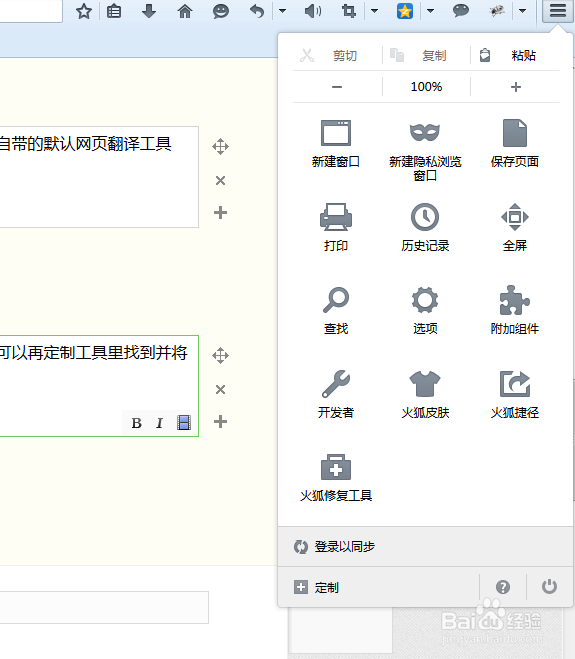Open 定制 customize option

(x=378, y=587)
